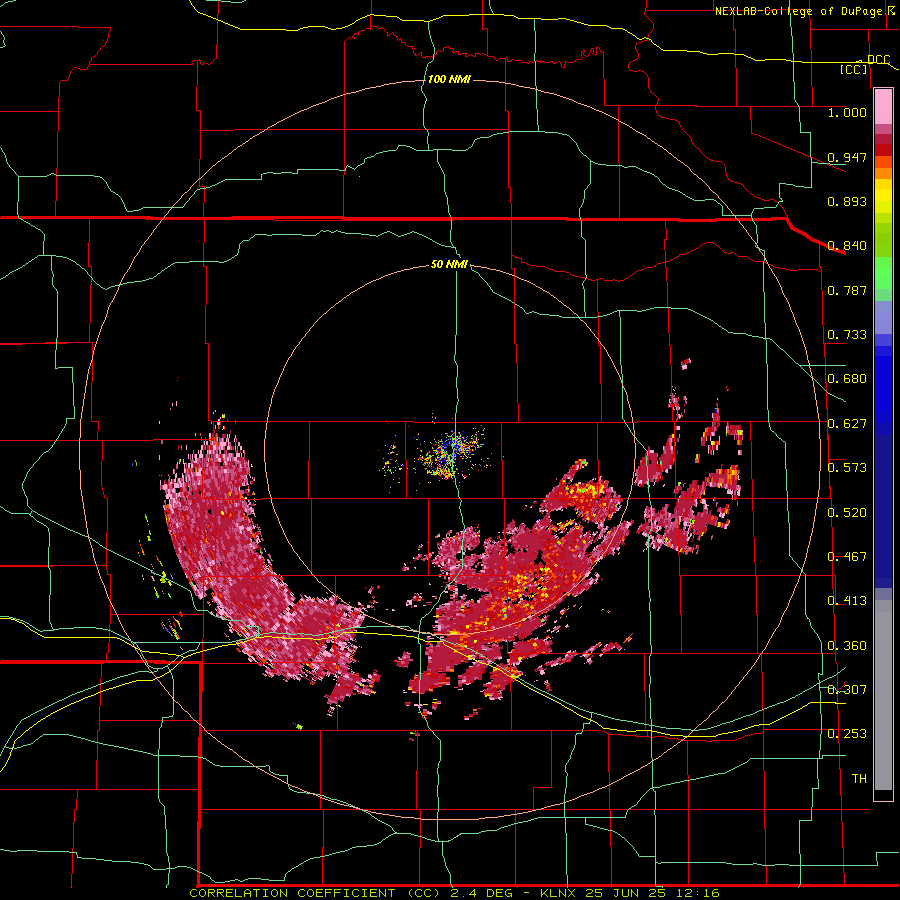900x900 pixels.
Task: Click the 1.000 value on the color scale
Action: click(847, 112)
